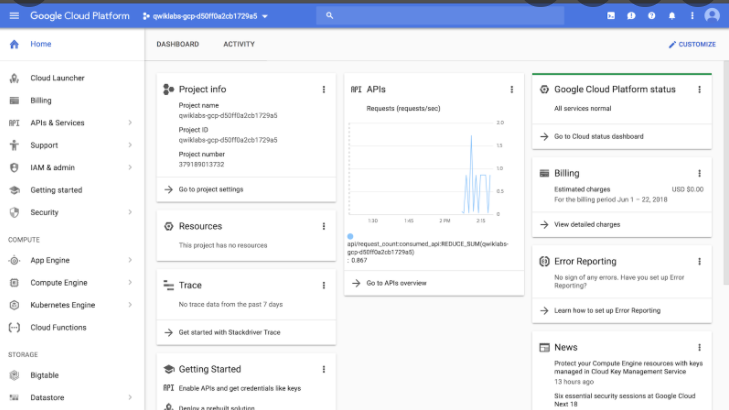Open Trace card three-dot menu
The image size is (729, 410).
[324, 285]
